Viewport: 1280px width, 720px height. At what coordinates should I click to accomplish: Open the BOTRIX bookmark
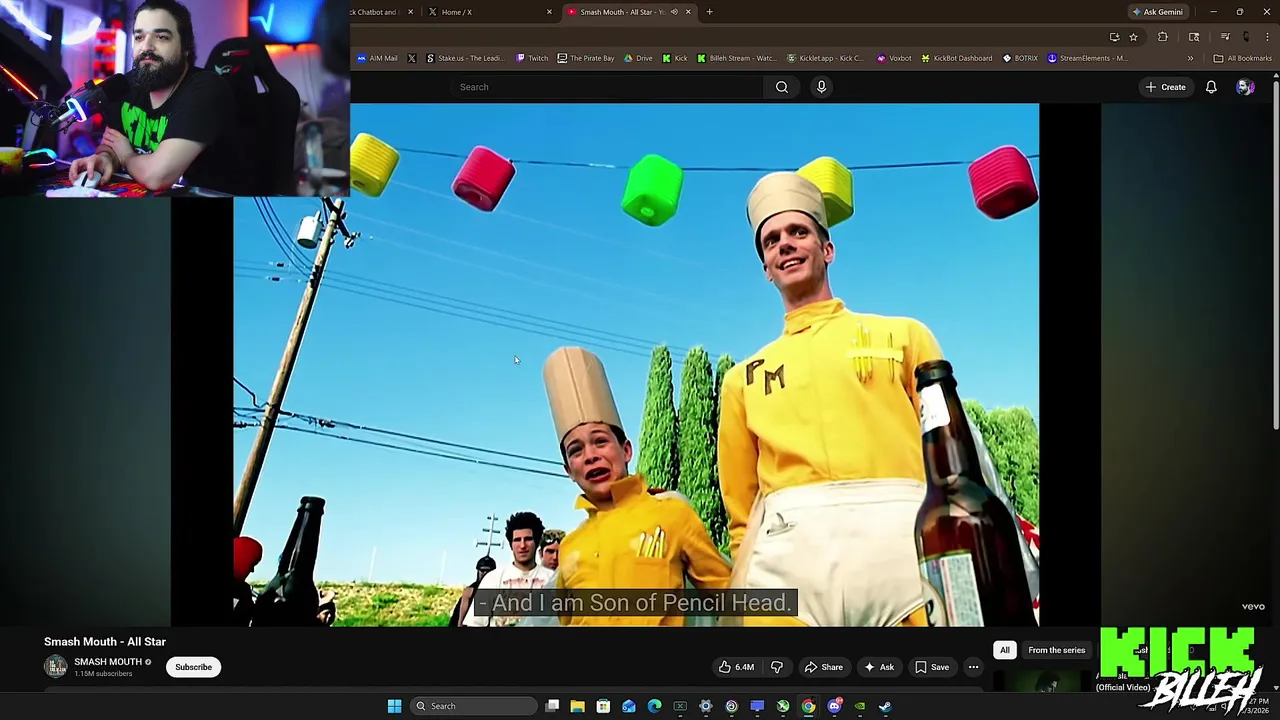pos(1020,58)
